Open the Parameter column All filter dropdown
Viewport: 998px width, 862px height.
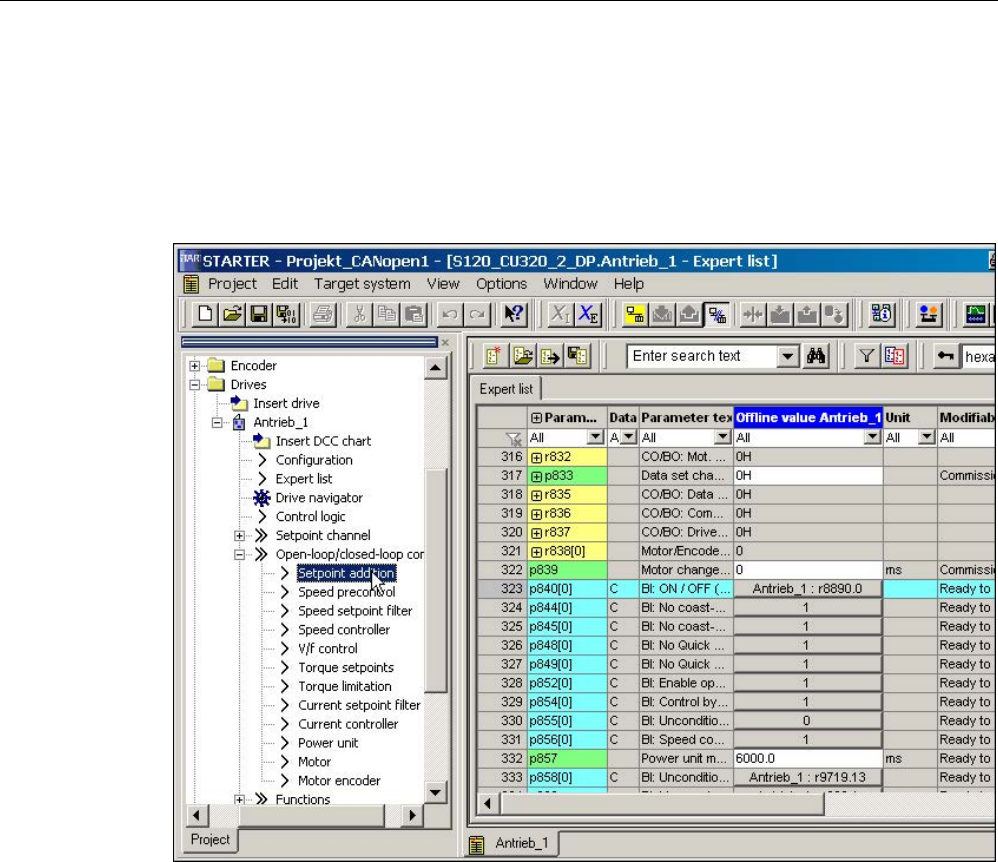pyautogui.click(x=595, y=437)
